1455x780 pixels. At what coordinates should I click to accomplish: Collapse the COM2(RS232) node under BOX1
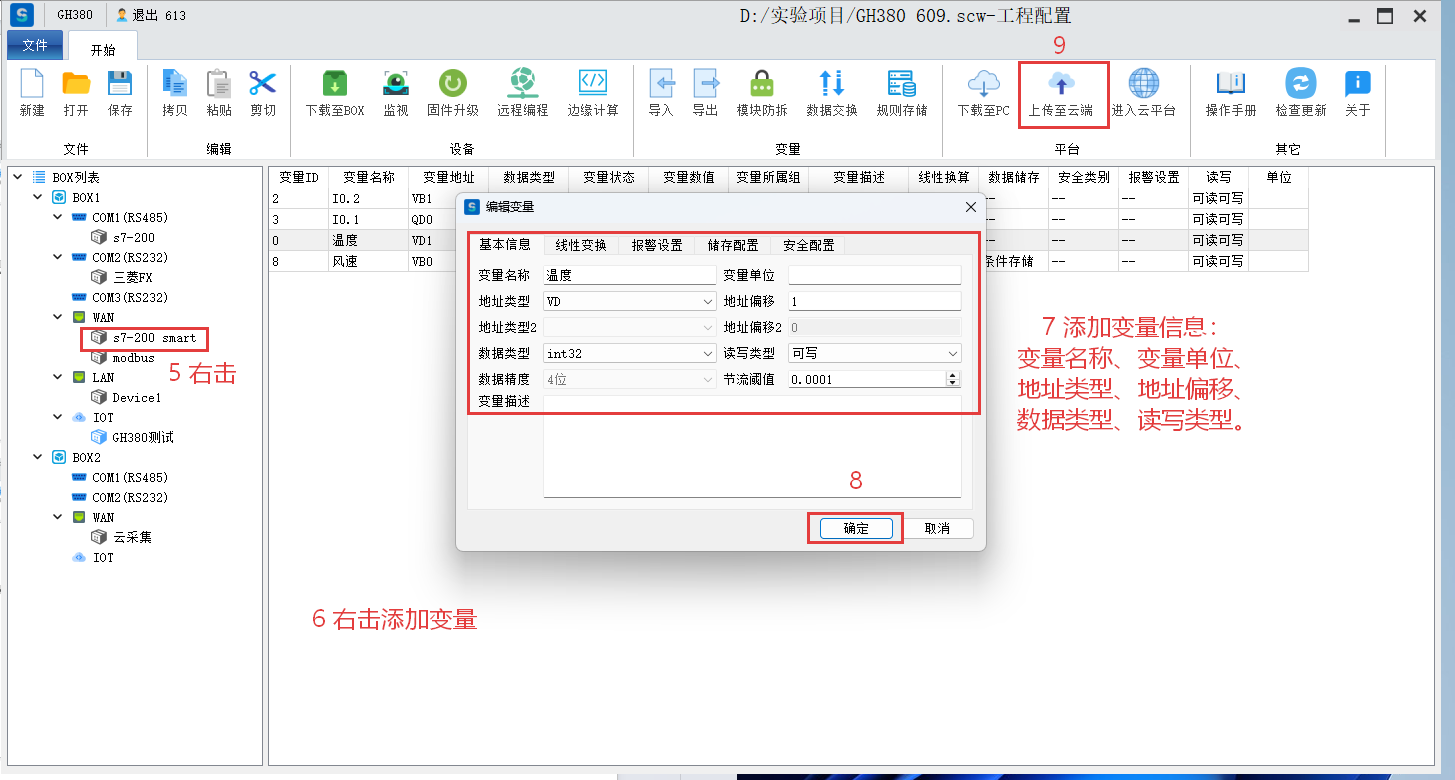point(57,257)
